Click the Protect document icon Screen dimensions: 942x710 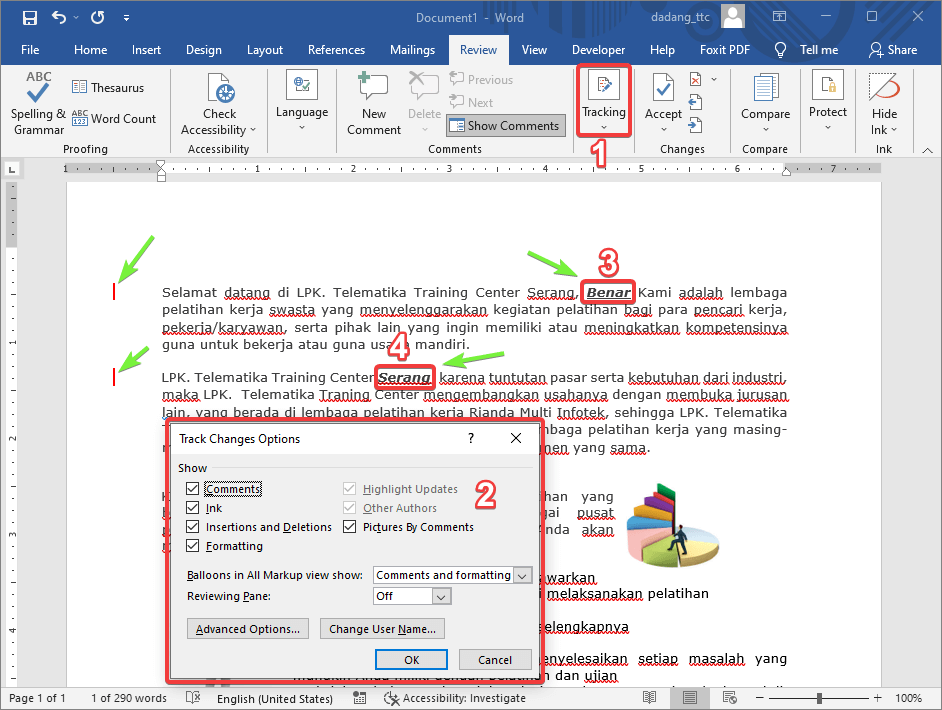pos(828,90)
